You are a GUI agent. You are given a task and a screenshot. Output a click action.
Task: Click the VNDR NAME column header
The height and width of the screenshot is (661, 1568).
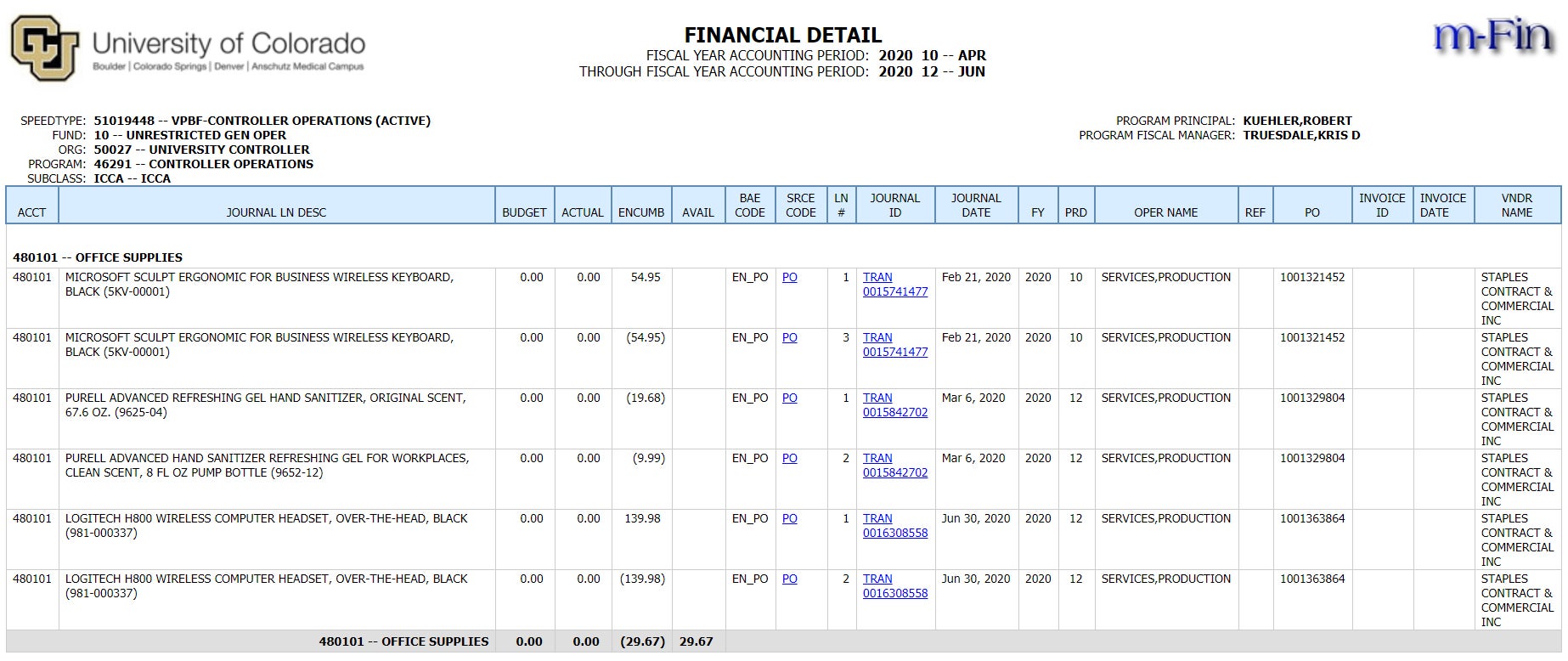[1517, 205]
